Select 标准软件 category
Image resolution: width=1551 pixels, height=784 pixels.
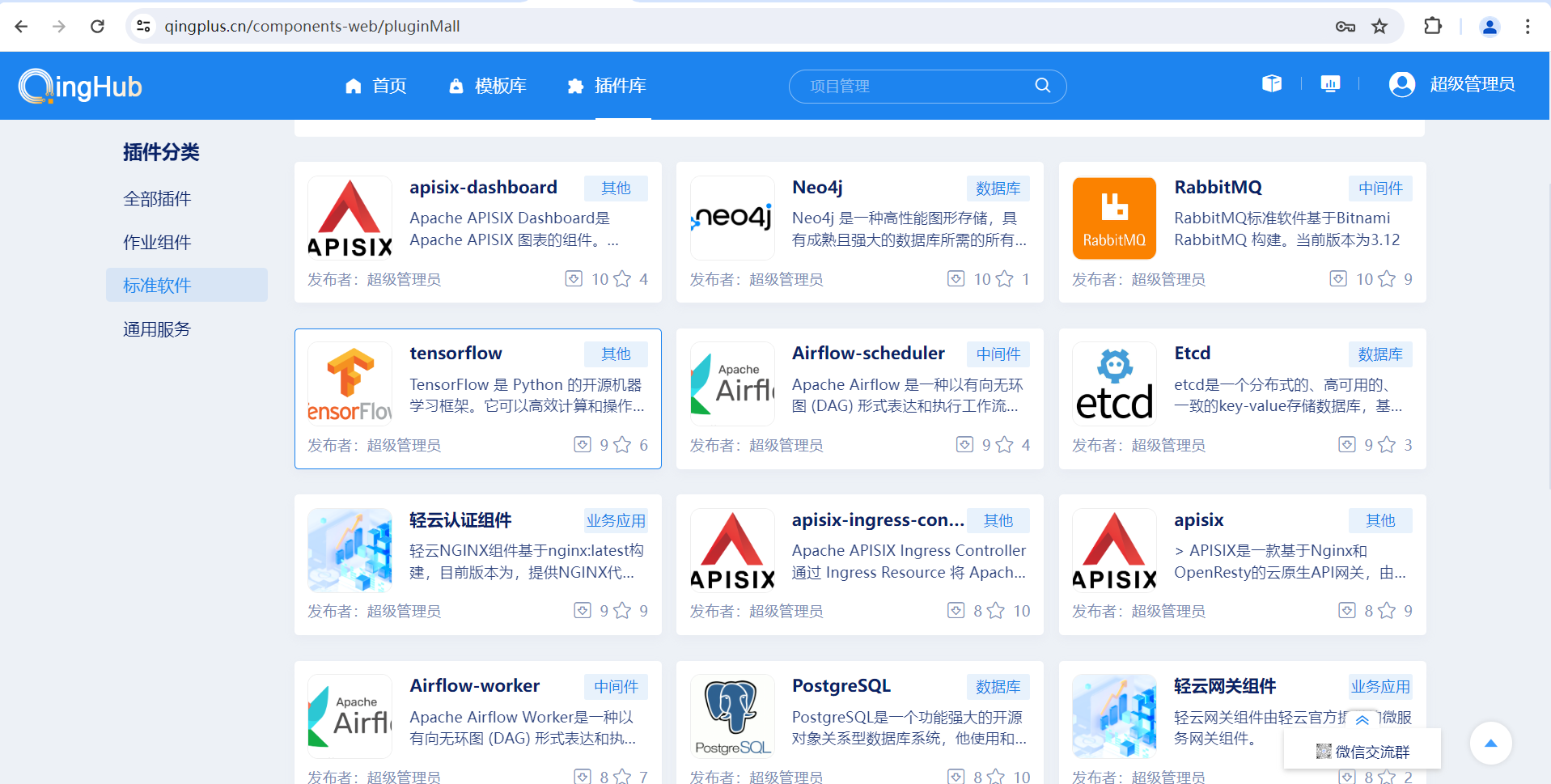point(187,285)
